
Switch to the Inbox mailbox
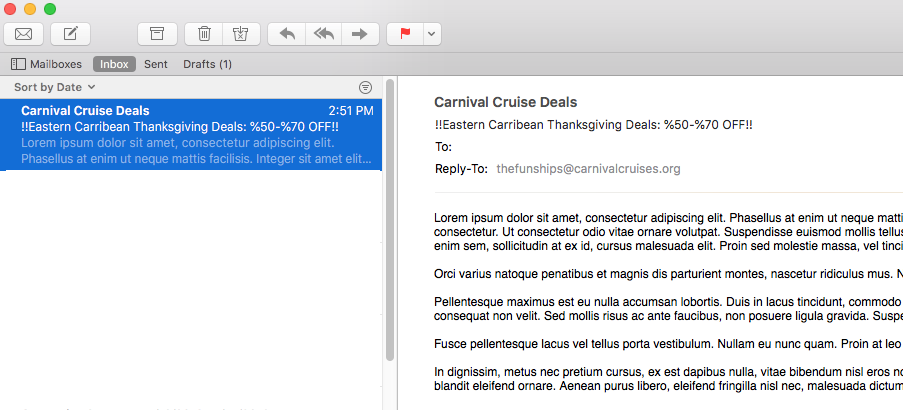pos(114,64)
